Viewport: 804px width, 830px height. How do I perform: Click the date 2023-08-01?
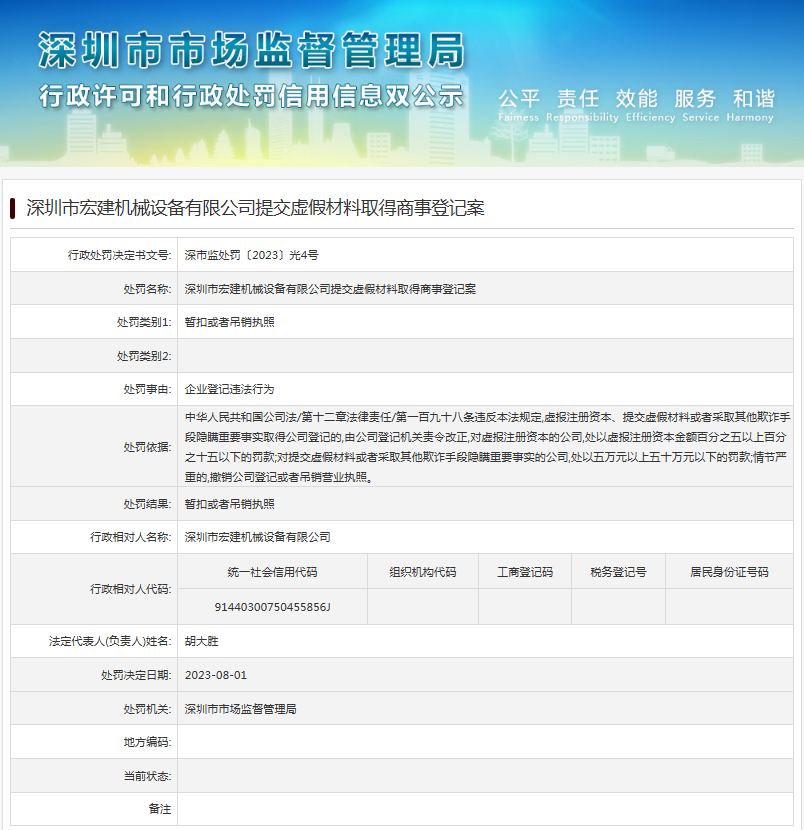pos(215,675)
